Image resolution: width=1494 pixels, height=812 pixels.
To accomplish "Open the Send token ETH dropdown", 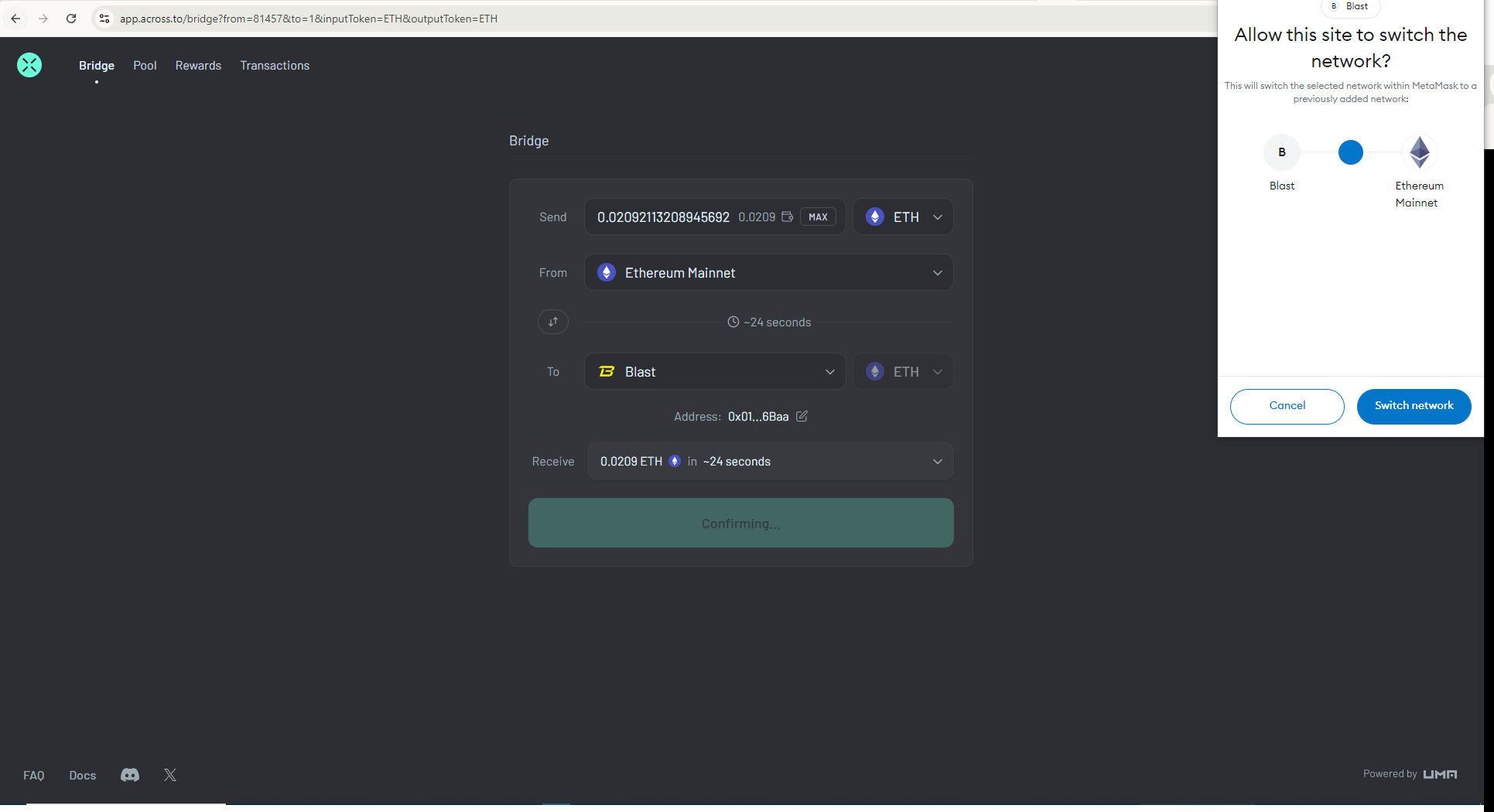I will click(x=903, y=217).
